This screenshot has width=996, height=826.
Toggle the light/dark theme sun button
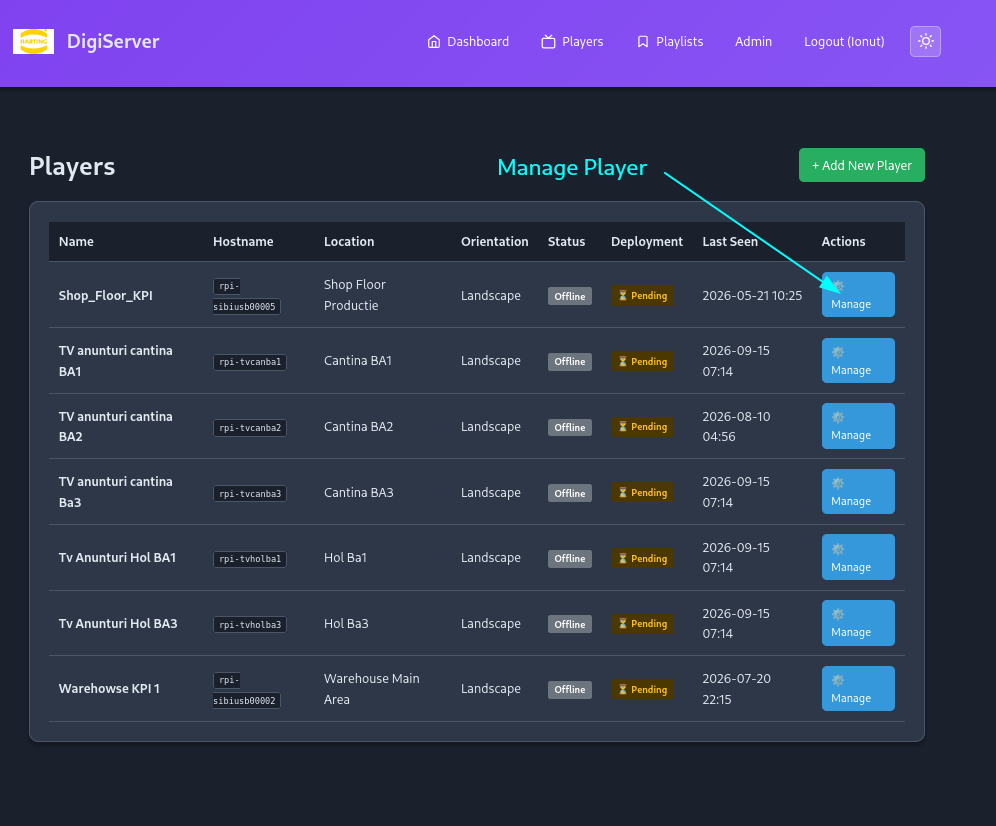[x=925, y=41]
